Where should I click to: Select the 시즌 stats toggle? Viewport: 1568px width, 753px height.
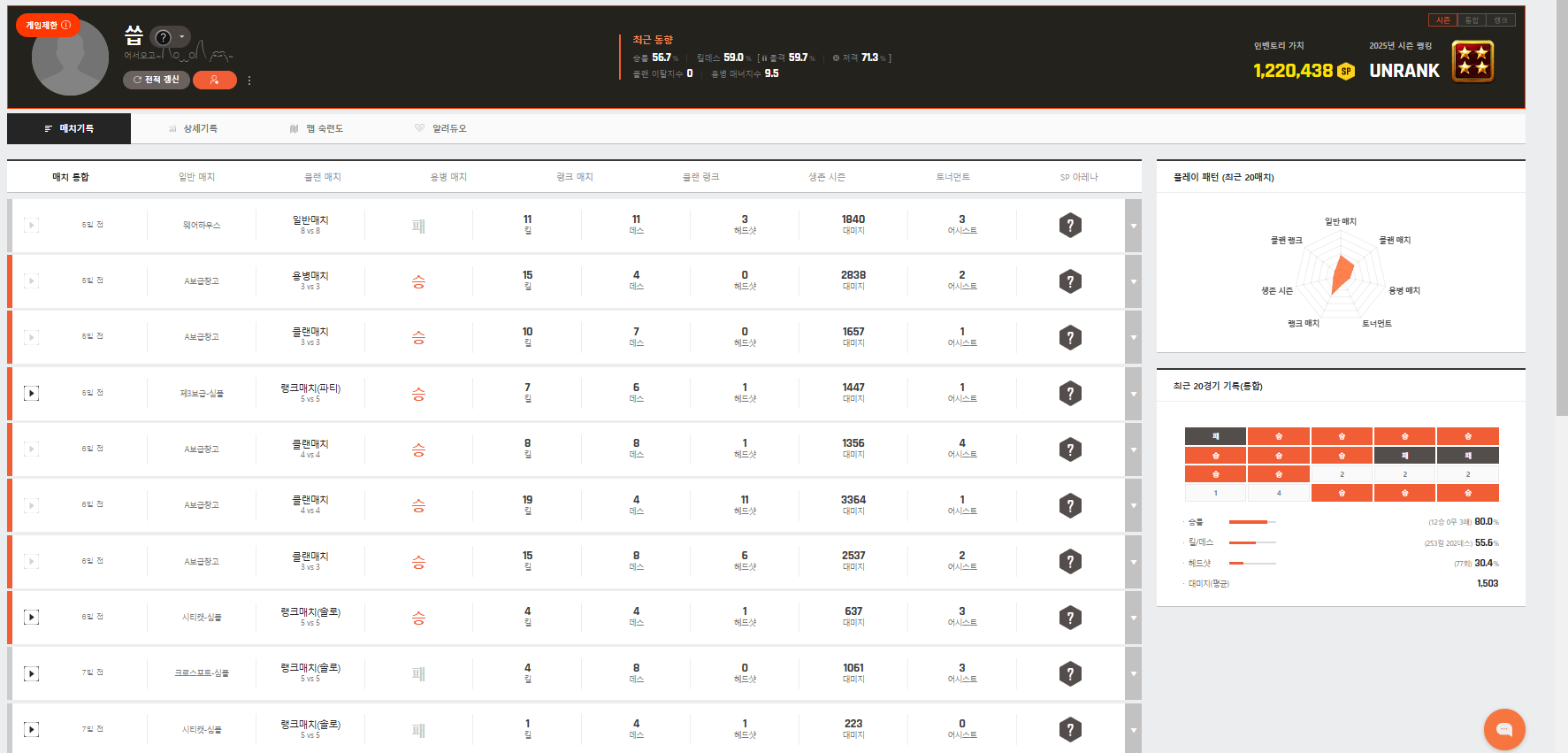click(x=1442, y=20)
